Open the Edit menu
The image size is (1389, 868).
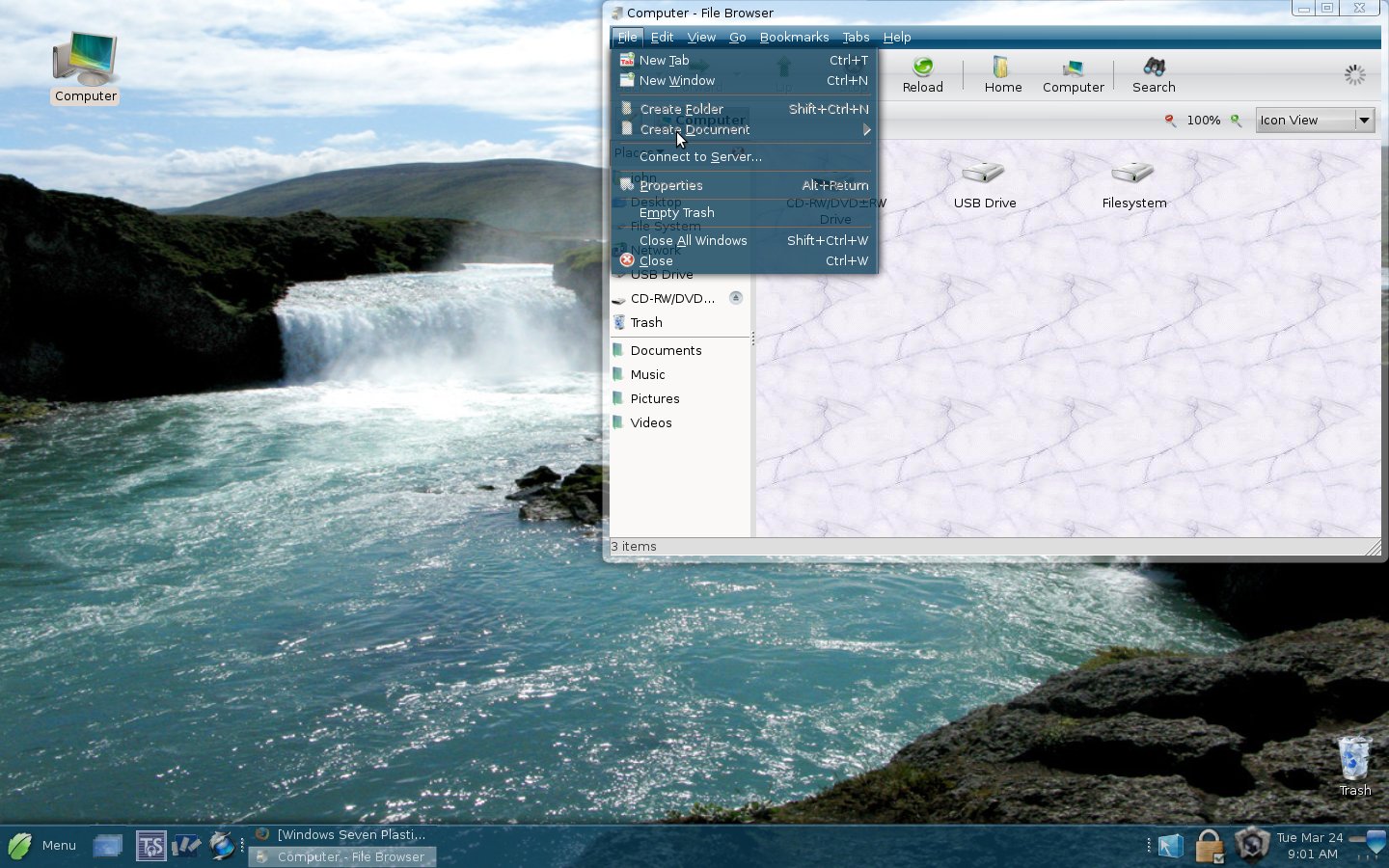662,37
